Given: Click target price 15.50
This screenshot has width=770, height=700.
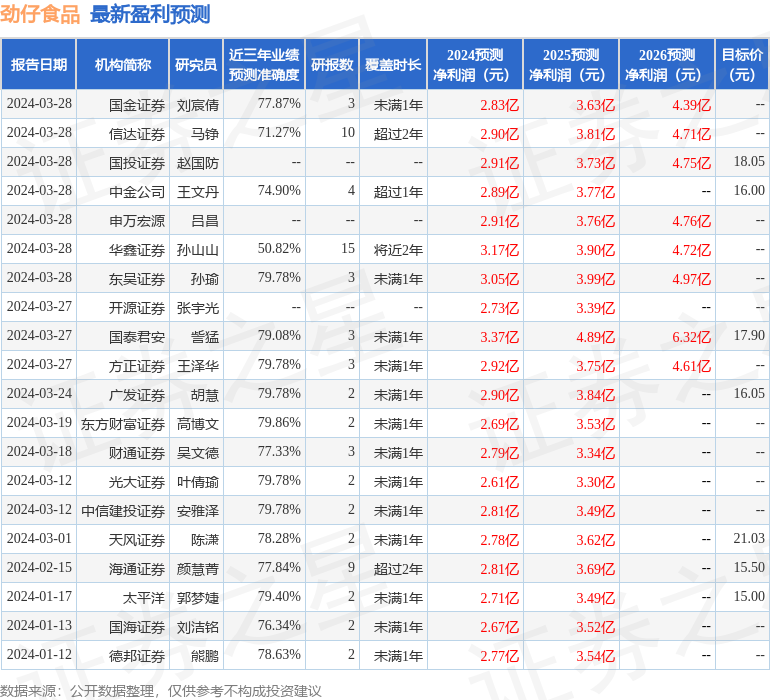Looking at the screenshot, I should coord(749,567).
